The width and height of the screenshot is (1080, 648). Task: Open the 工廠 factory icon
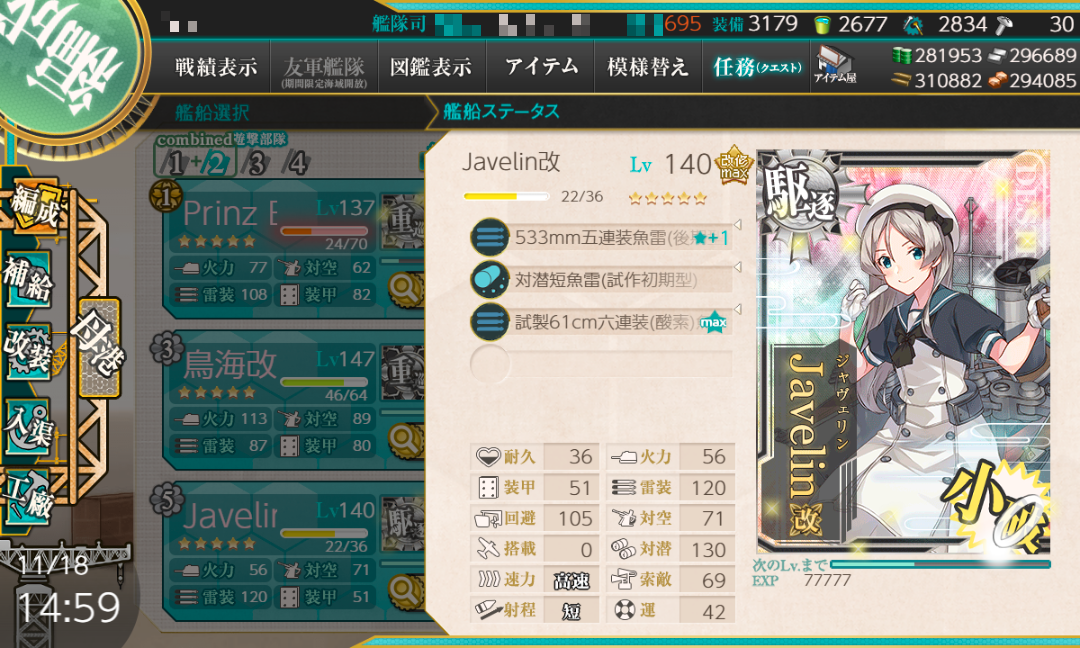[29, 499]
